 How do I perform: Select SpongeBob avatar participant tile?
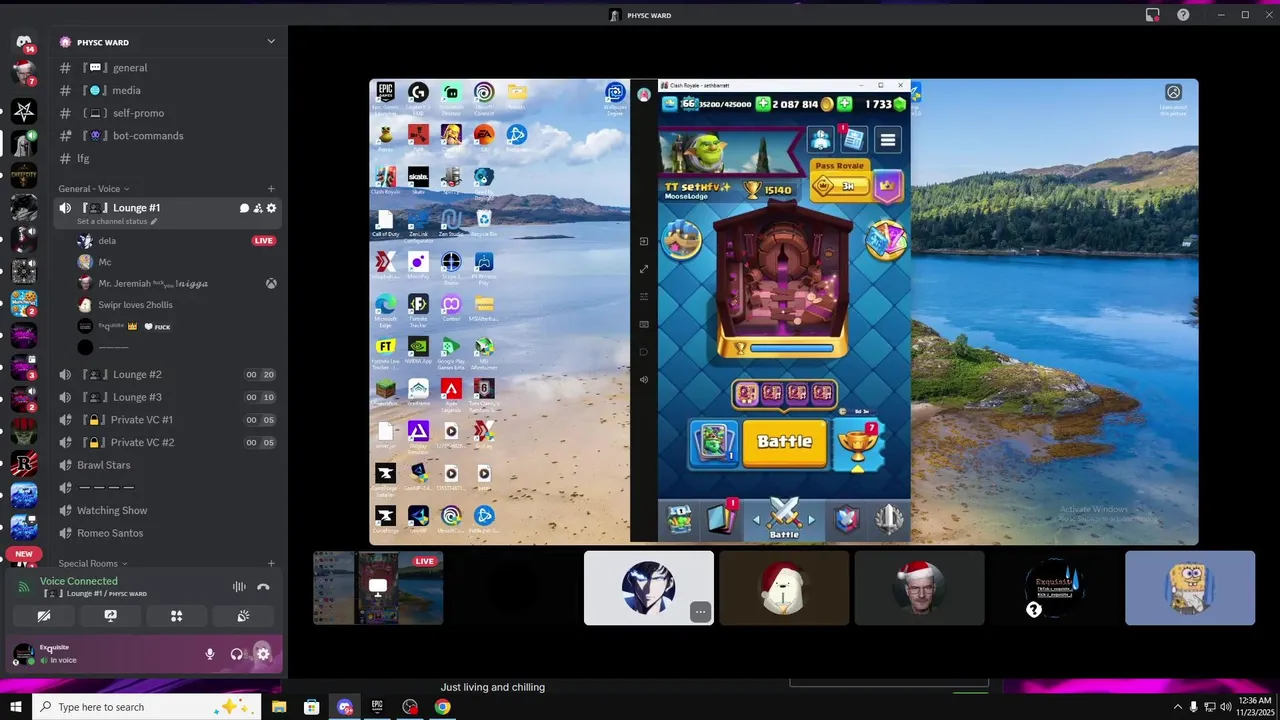click(1190, 588)
